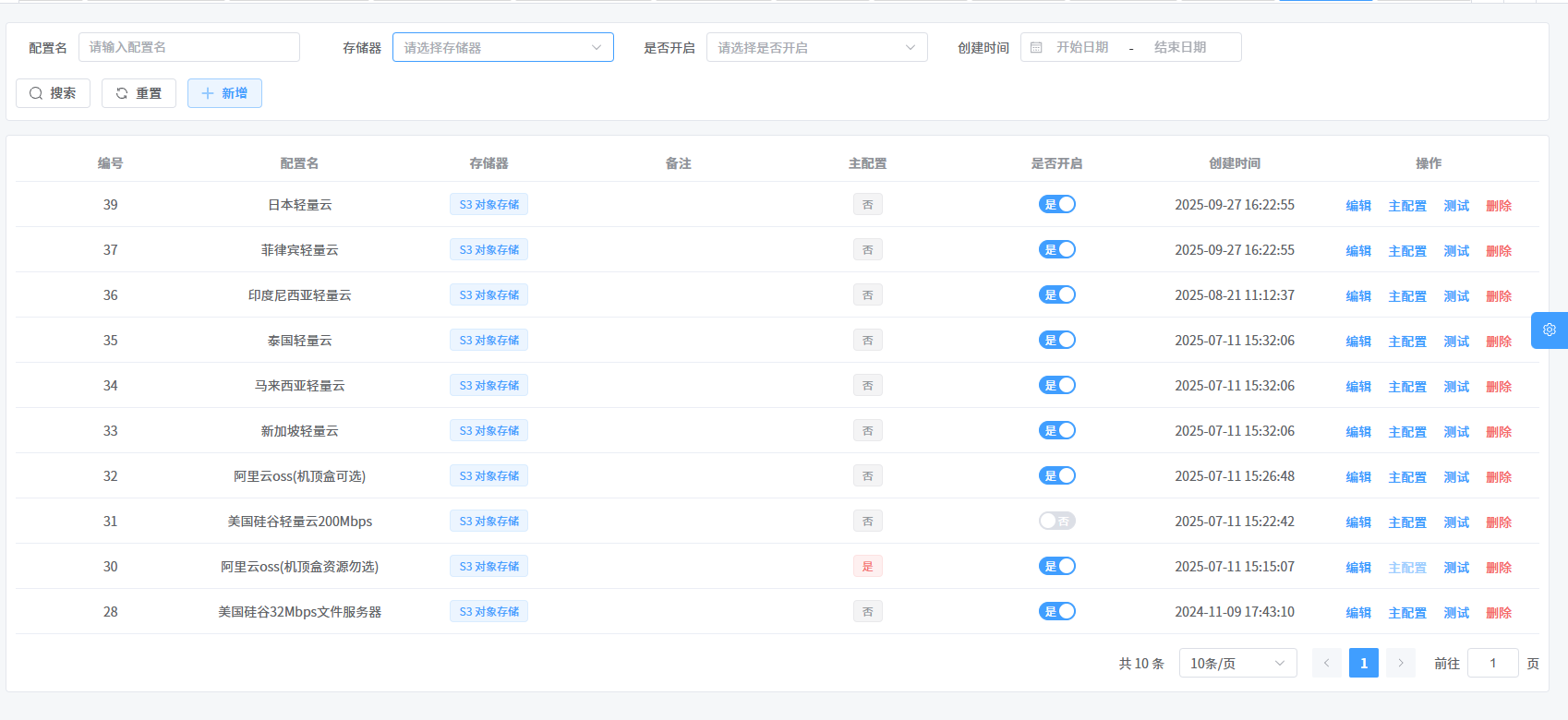The image size is (1568, 720).
Task: Open the 是否开启 filter dropdown
Action: (x=817, y=47)
